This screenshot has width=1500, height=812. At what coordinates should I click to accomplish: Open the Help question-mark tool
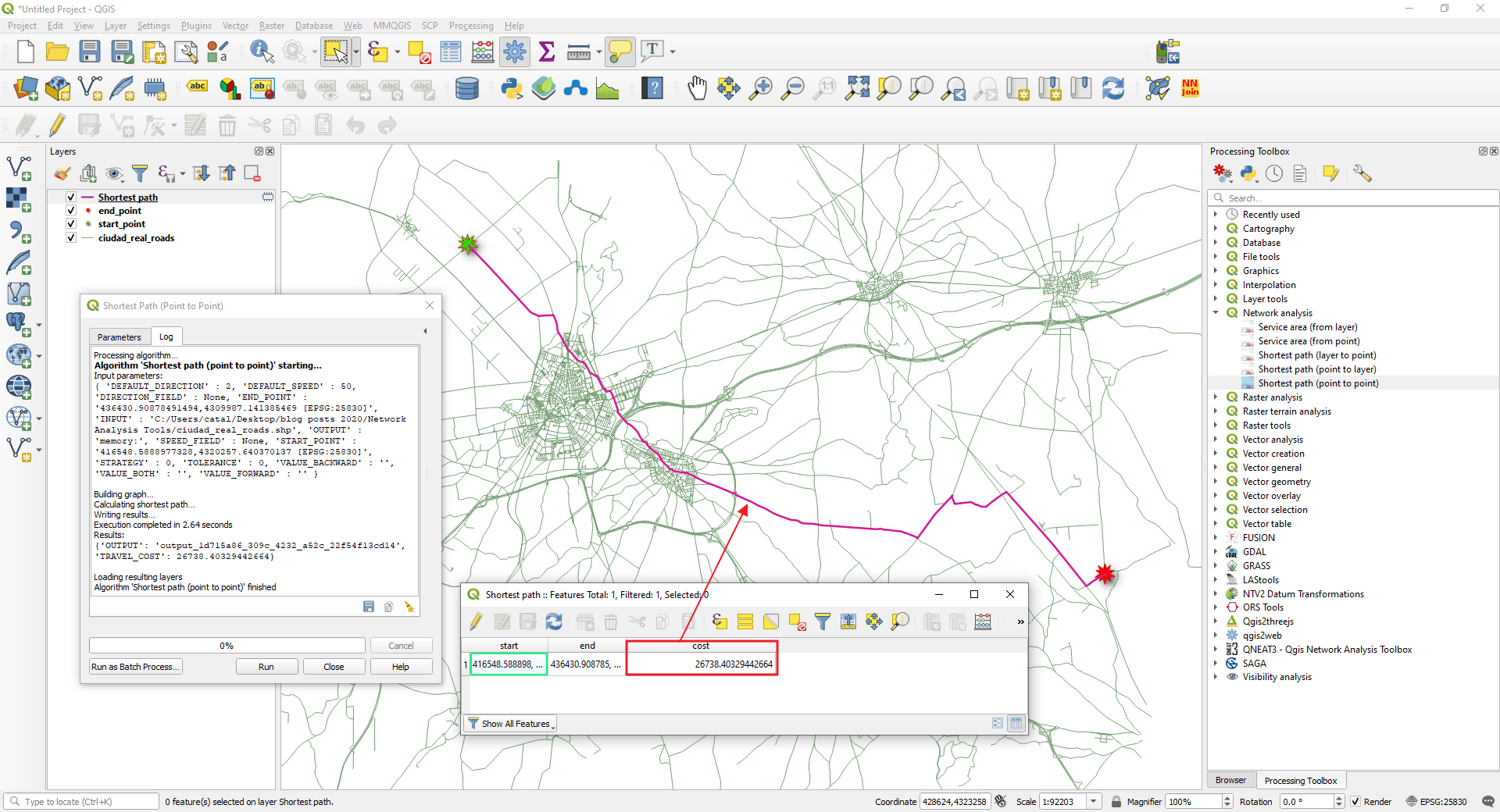(x=652, y=88)
